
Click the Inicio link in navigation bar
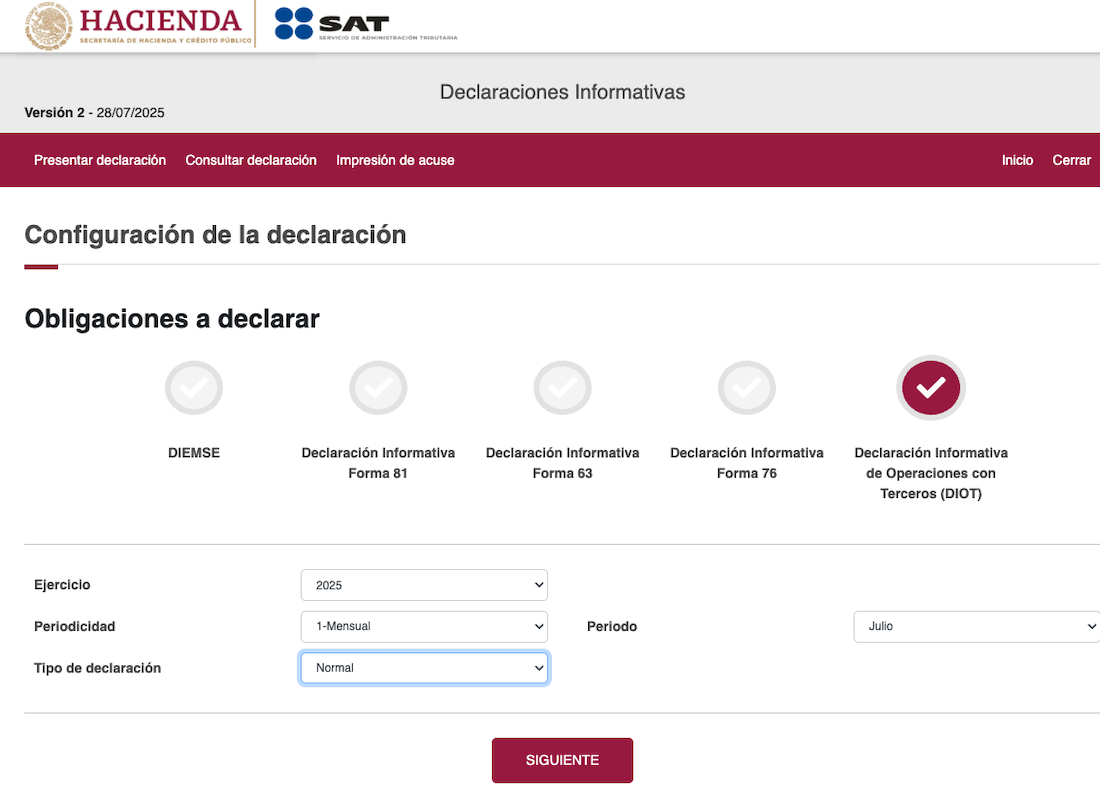(1017, 161)
